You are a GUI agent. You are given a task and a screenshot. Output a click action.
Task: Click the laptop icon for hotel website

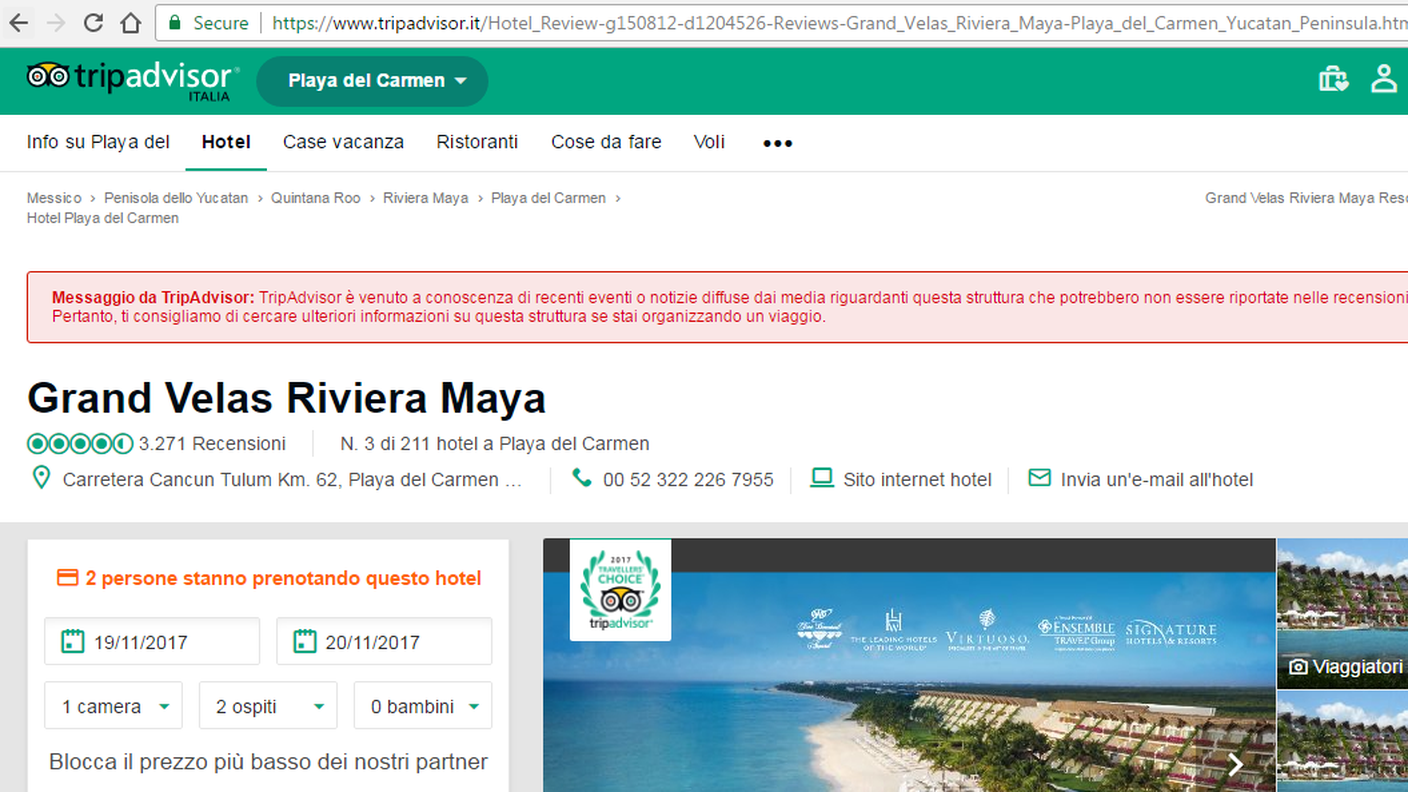click(822, 478)
